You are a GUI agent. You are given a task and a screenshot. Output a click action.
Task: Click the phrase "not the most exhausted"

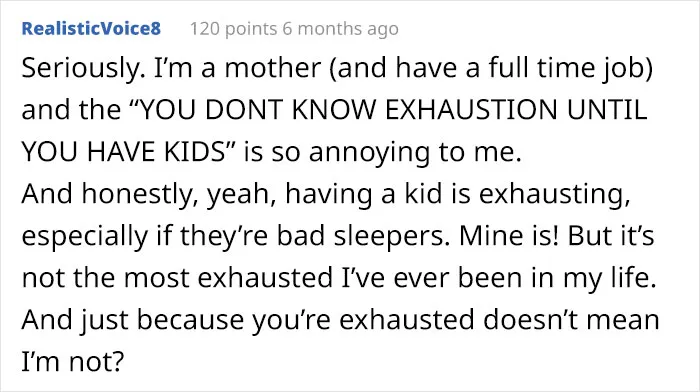(177, 278)
